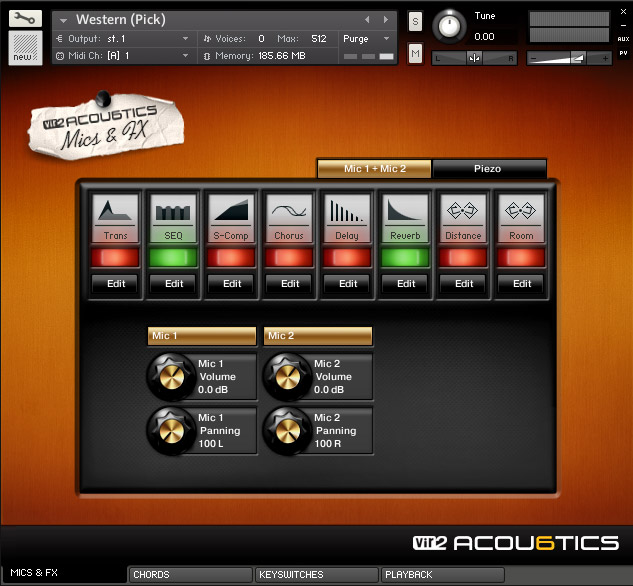This screenshot has height=586, width=633.
Task: Open the CHORDS tab at bottom
Action: tap(188, 575)
